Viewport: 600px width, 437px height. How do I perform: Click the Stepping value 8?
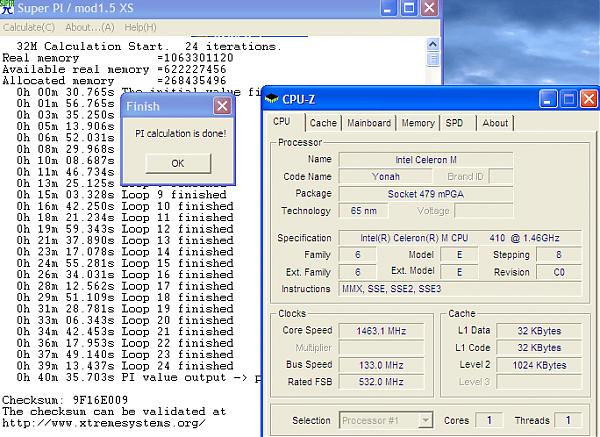[559, 255]
